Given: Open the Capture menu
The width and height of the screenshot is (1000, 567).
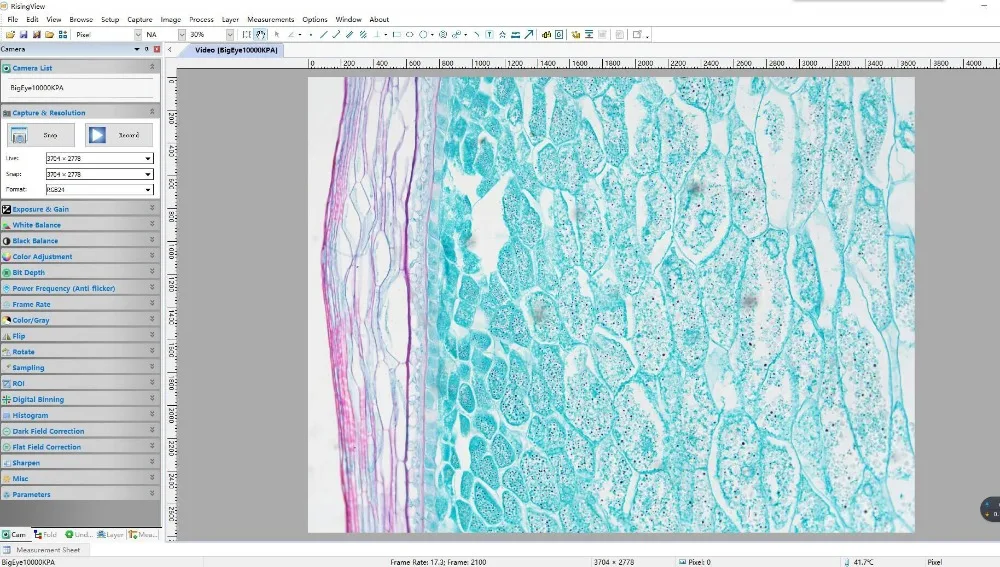Looking at the screenshot, I should [x=140, y=19].
